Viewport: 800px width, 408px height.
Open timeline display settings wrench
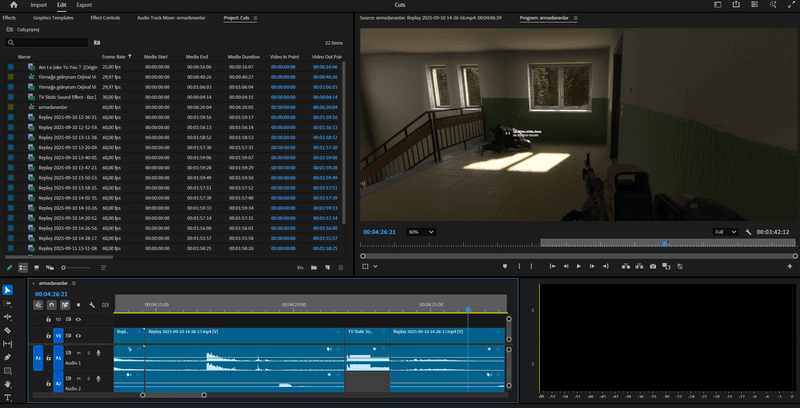click(x=92, y=305)
